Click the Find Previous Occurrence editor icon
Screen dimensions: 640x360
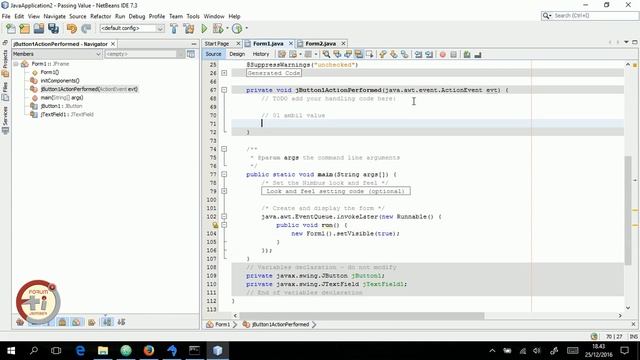click(337, 54)
